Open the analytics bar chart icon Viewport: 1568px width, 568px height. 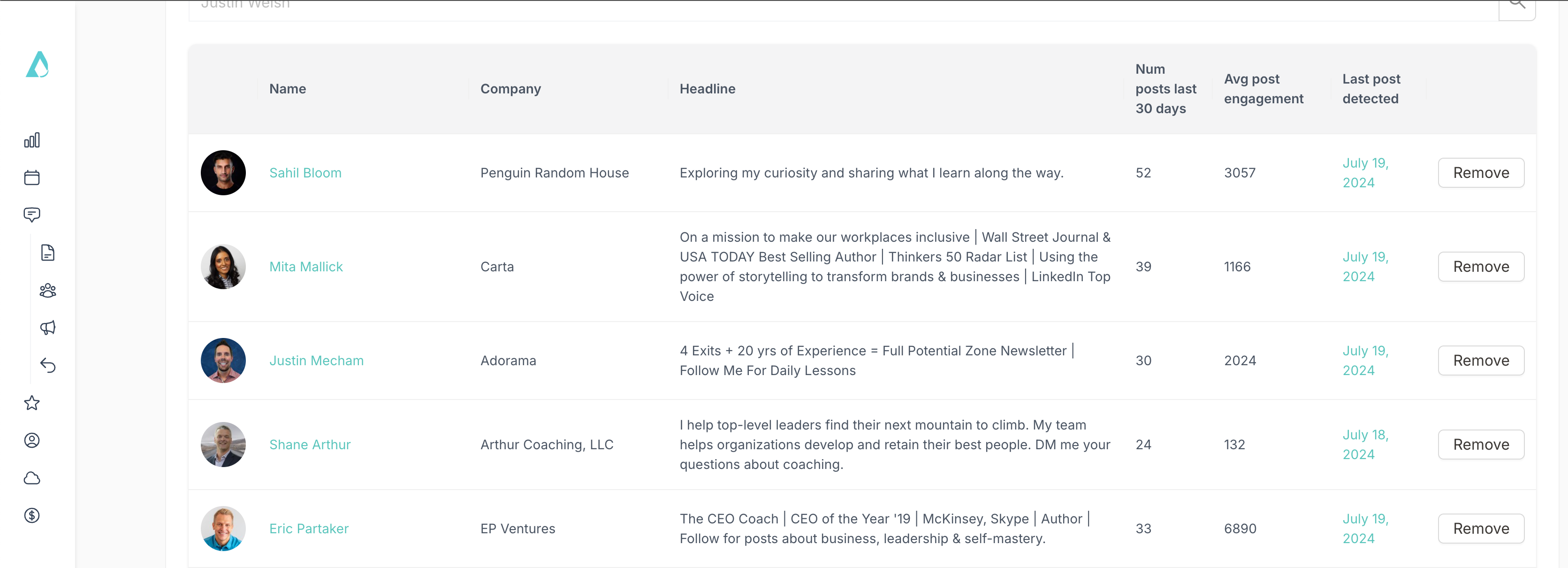pos(31,140)
